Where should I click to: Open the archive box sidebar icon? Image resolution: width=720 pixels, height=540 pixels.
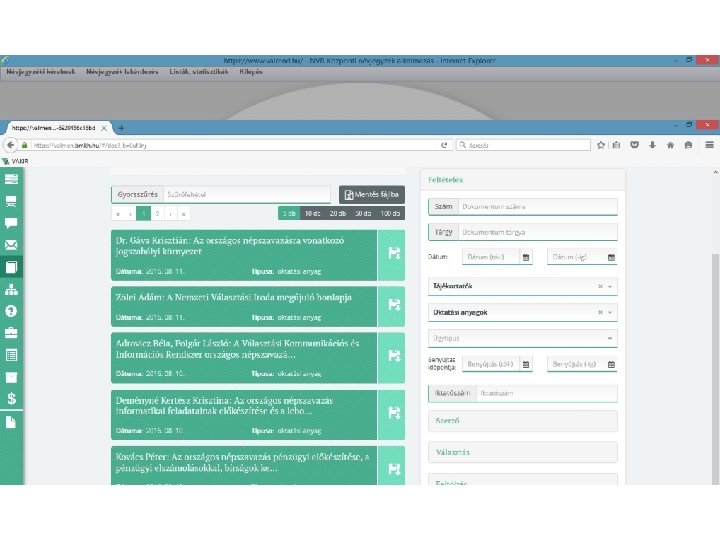coord(11,377)
